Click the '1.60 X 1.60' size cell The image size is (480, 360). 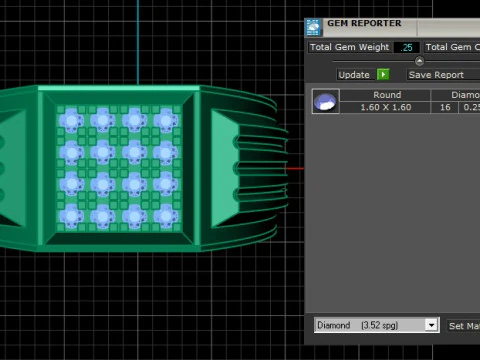coord(386,107)
